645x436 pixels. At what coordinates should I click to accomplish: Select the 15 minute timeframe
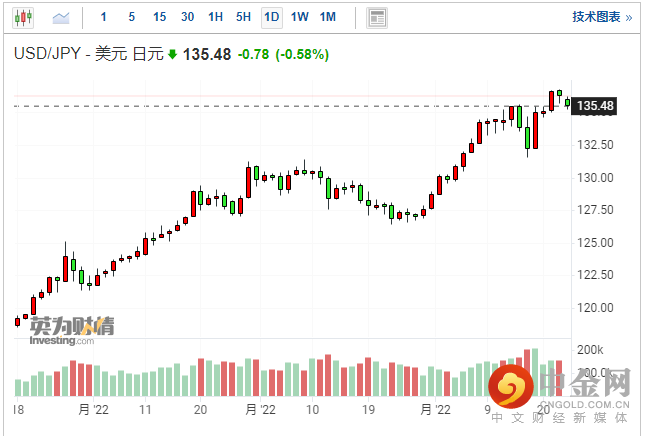click(x=159, y=17)
